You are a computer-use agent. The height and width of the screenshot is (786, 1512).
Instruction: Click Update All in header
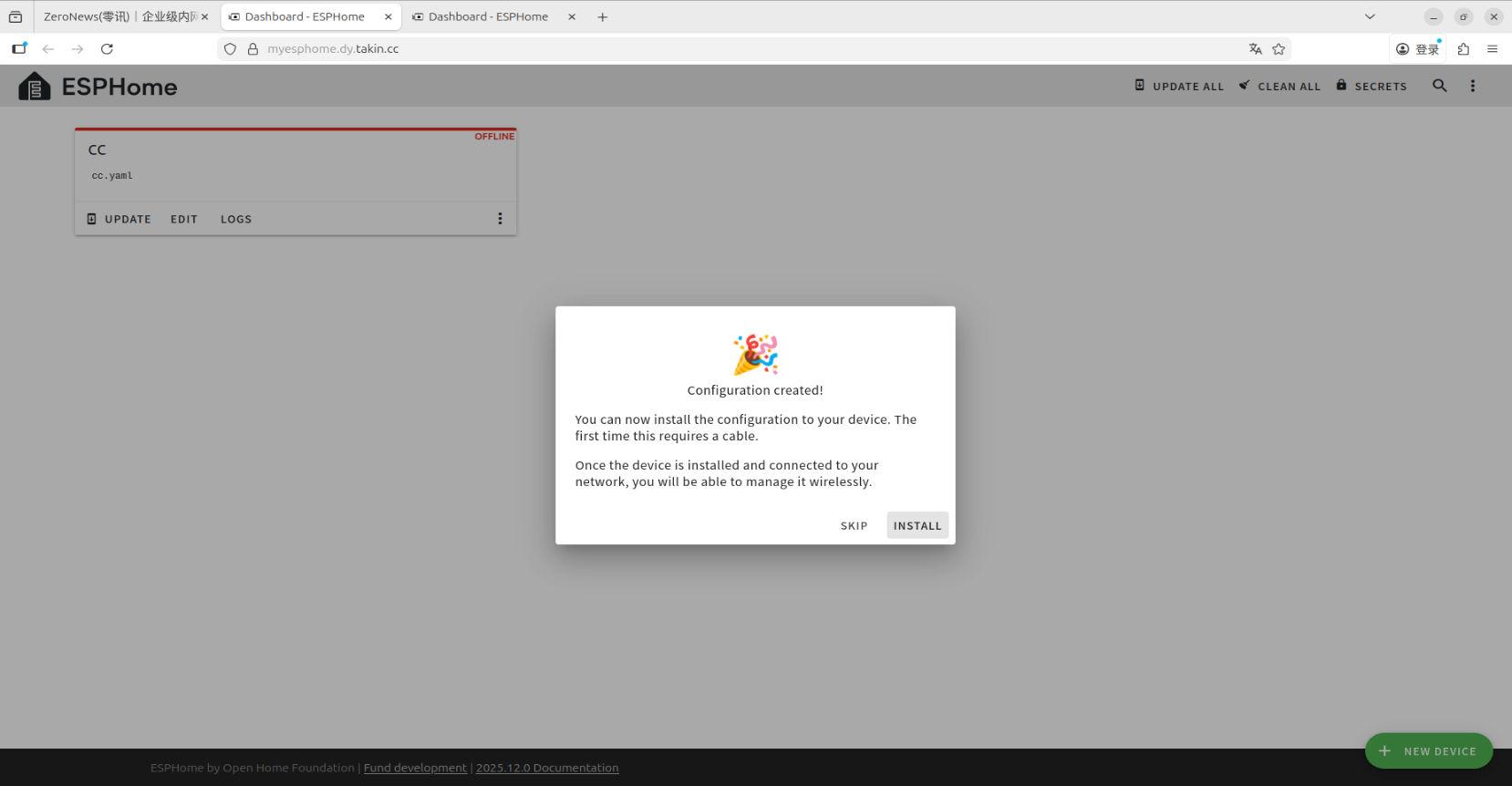[x=1179, y=86]
